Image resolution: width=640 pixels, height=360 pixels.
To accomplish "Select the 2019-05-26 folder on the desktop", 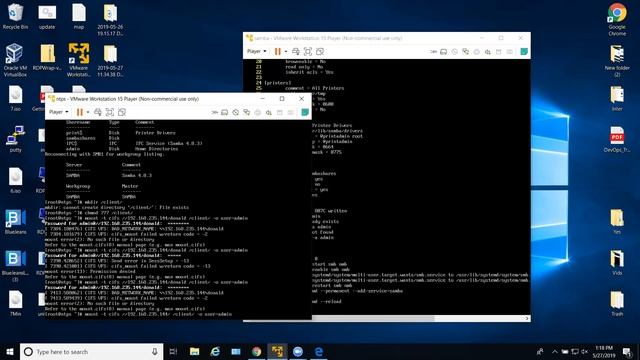I will (110, 19).
